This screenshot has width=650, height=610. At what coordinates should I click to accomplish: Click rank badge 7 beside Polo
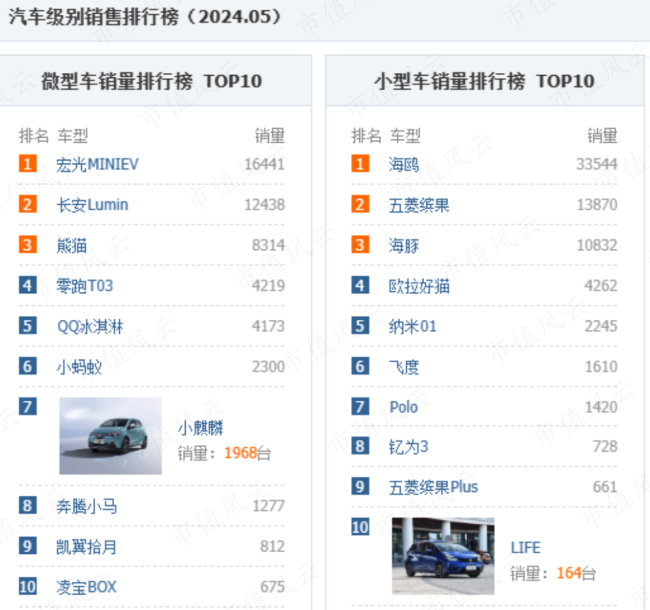[x=360, y=407]
